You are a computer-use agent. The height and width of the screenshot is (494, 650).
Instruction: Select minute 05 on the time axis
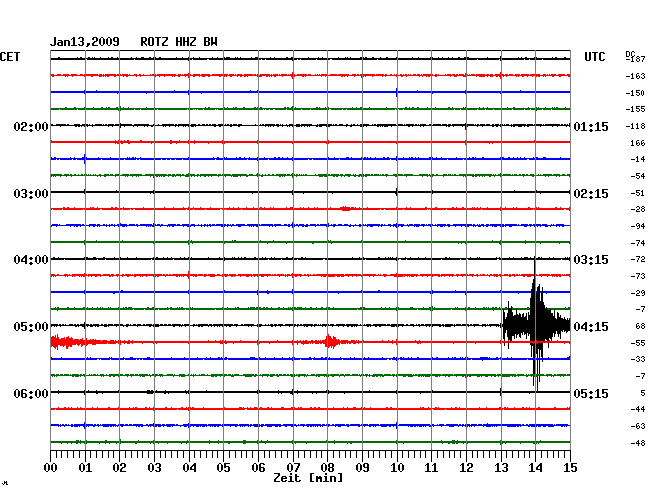point(223,467)
